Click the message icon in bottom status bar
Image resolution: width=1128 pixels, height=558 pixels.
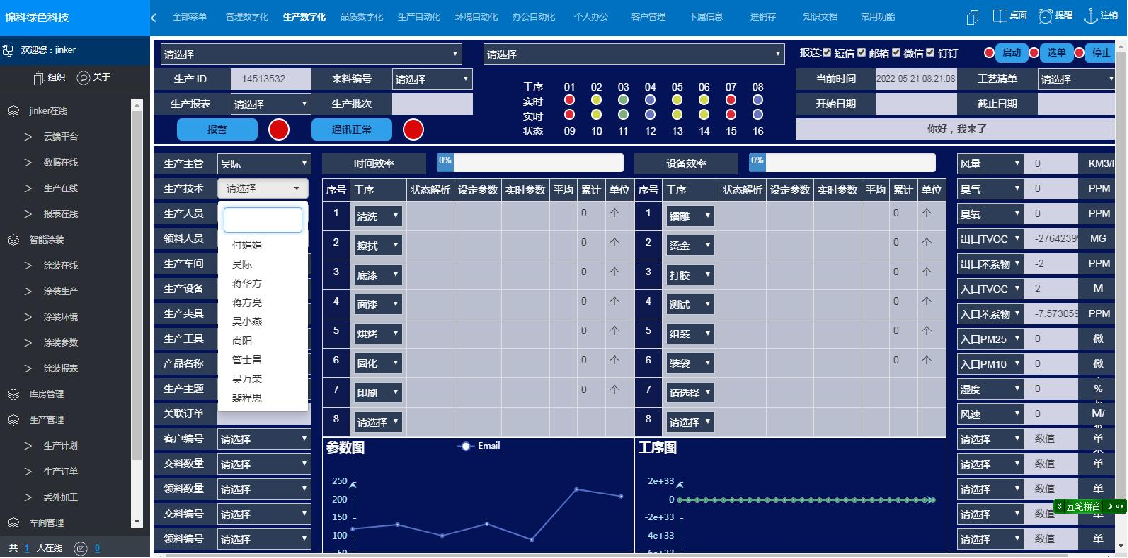tap(80, 548)
